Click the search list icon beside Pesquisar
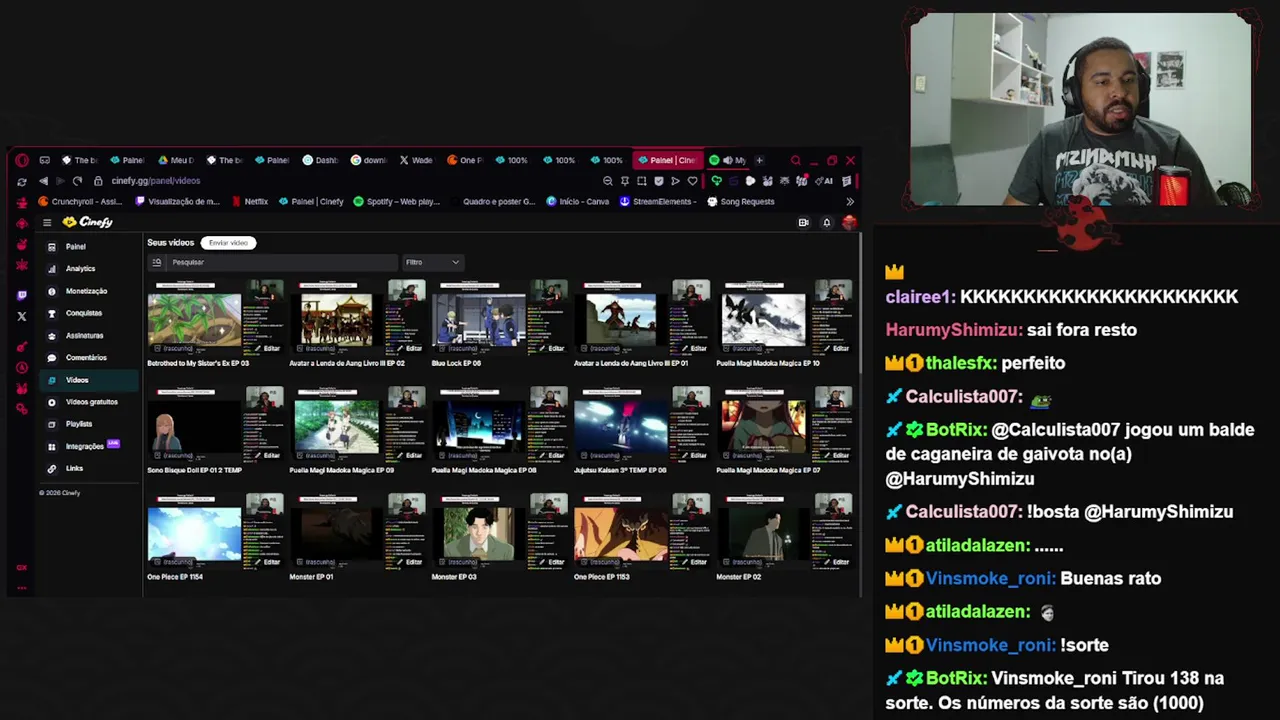The image size is (1280, 720). click(156, 262)
